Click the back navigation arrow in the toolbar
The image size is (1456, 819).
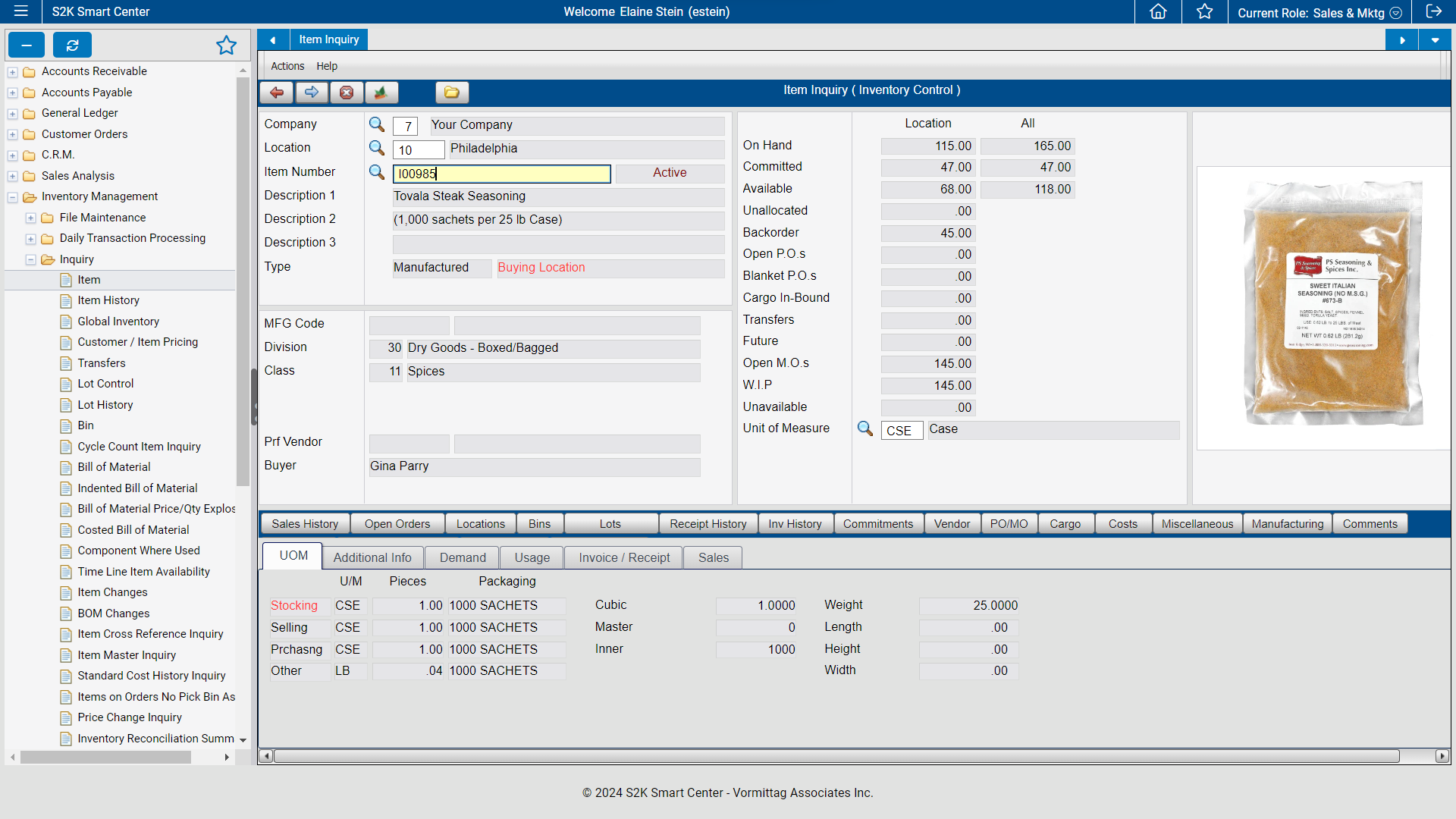coord(276,93)
